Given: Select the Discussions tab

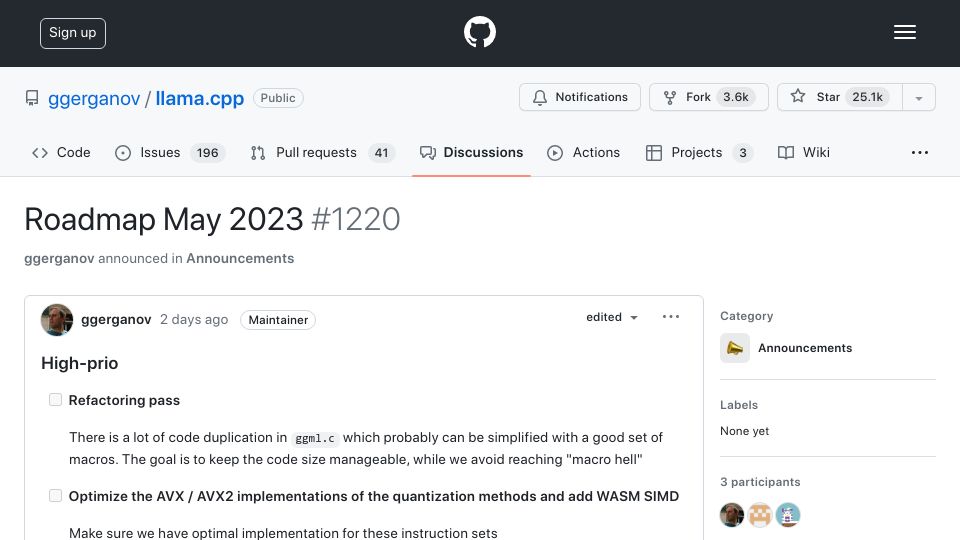Looking at the screenshot, I should pos(471,152).
